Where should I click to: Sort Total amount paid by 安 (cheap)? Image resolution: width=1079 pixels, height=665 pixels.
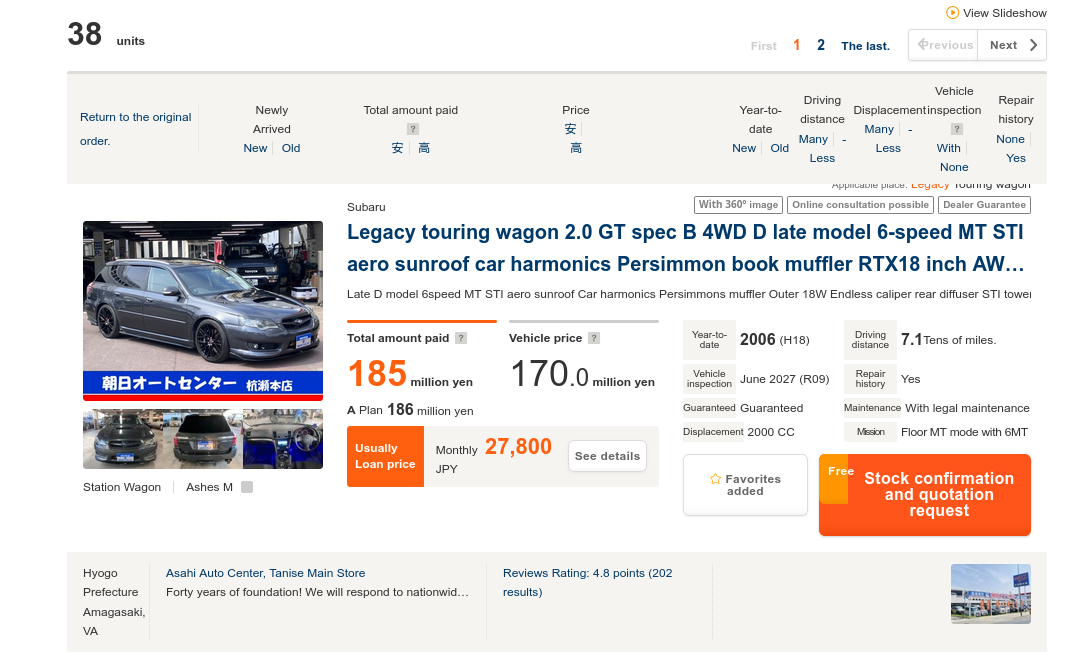(x=397, y=148)
